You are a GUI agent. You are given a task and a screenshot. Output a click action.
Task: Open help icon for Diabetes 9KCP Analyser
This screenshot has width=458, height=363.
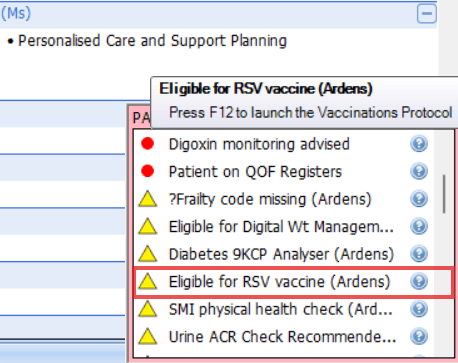419,254
